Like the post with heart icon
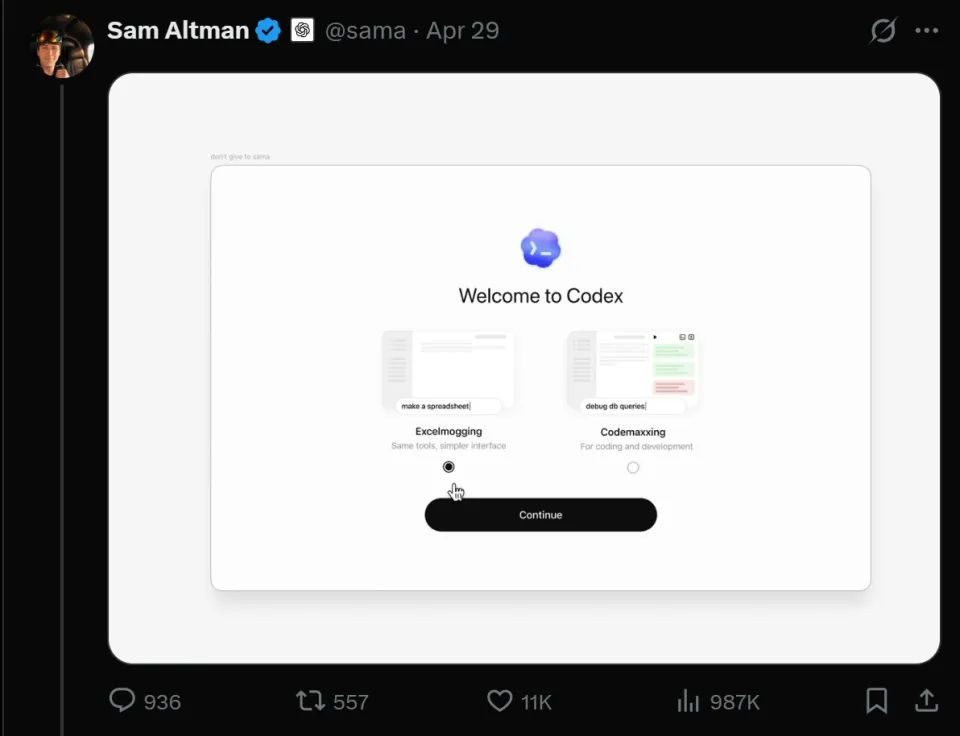The image size is (960, 736). point(500,700)
